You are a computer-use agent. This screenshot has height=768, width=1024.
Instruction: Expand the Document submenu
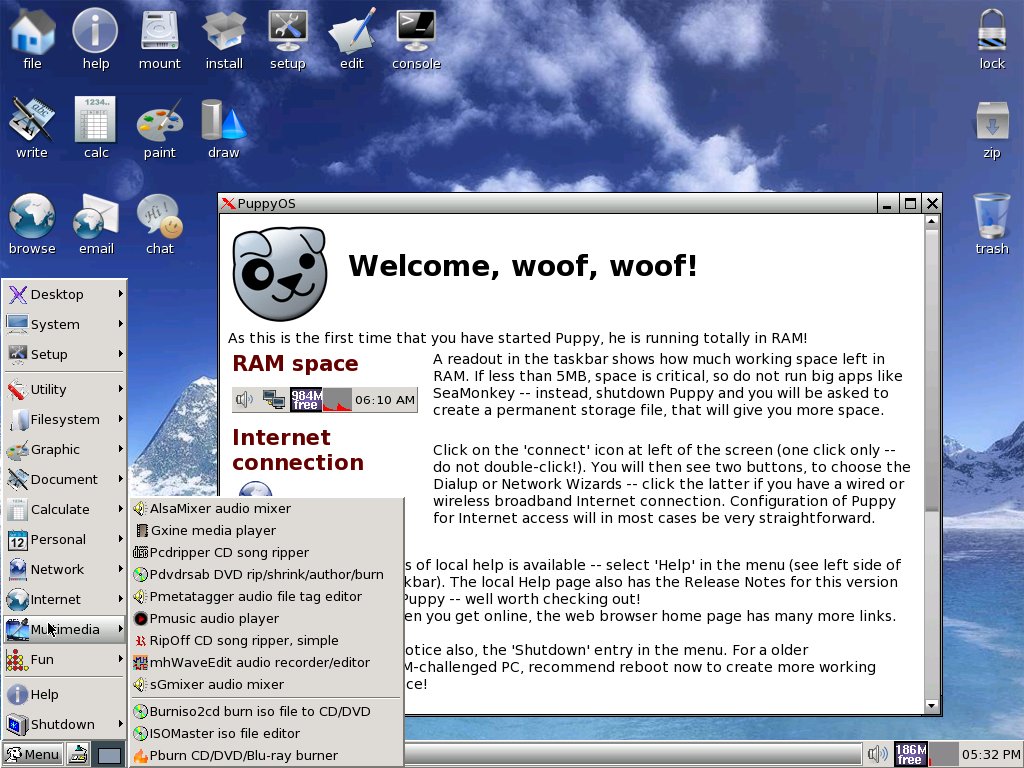point(64,480)
